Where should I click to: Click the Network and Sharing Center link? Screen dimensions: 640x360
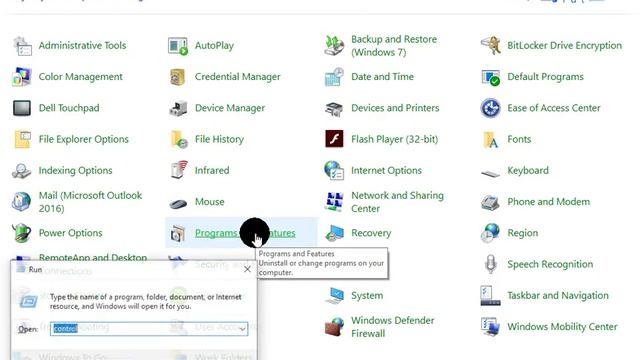[397, 202]
